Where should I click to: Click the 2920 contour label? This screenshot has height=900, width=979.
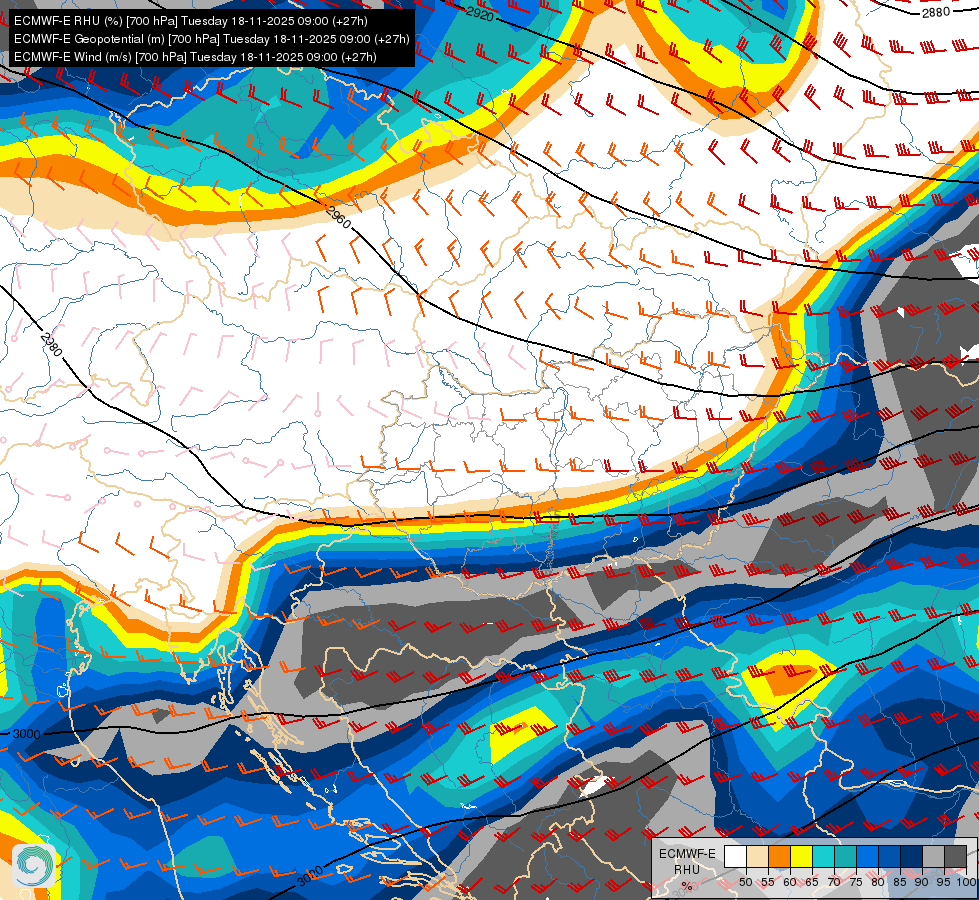[480, 12]
